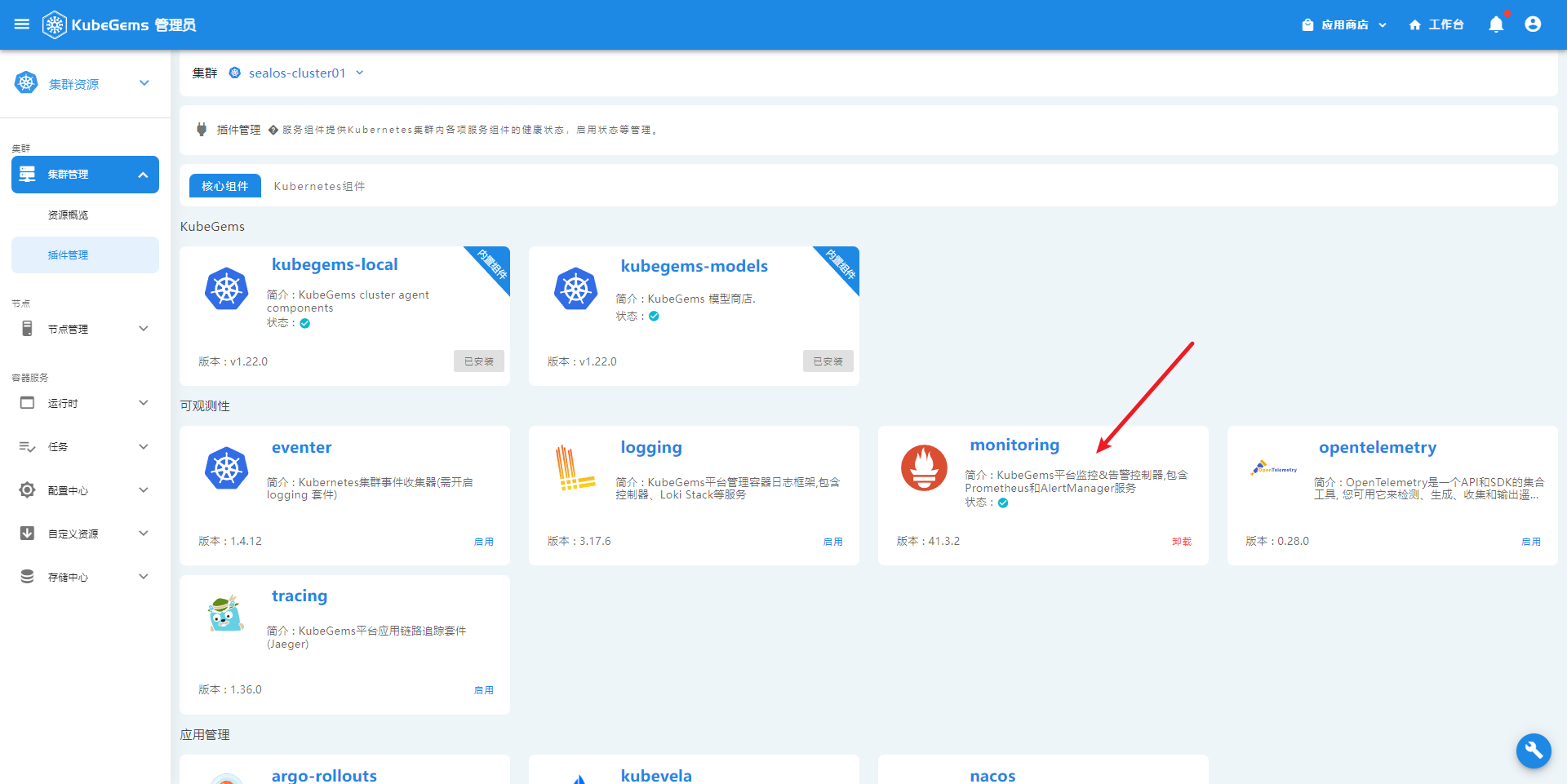The image size is (1567, 784).
Task: Open the eventer plugin title
Action: [x=302, y=447]
